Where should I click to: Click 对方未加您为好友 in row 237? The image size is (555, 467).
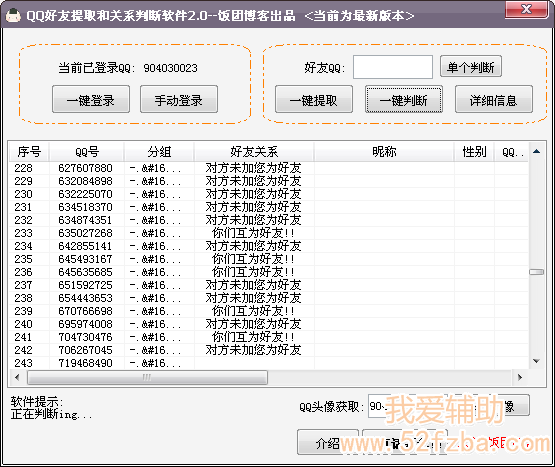253,285
